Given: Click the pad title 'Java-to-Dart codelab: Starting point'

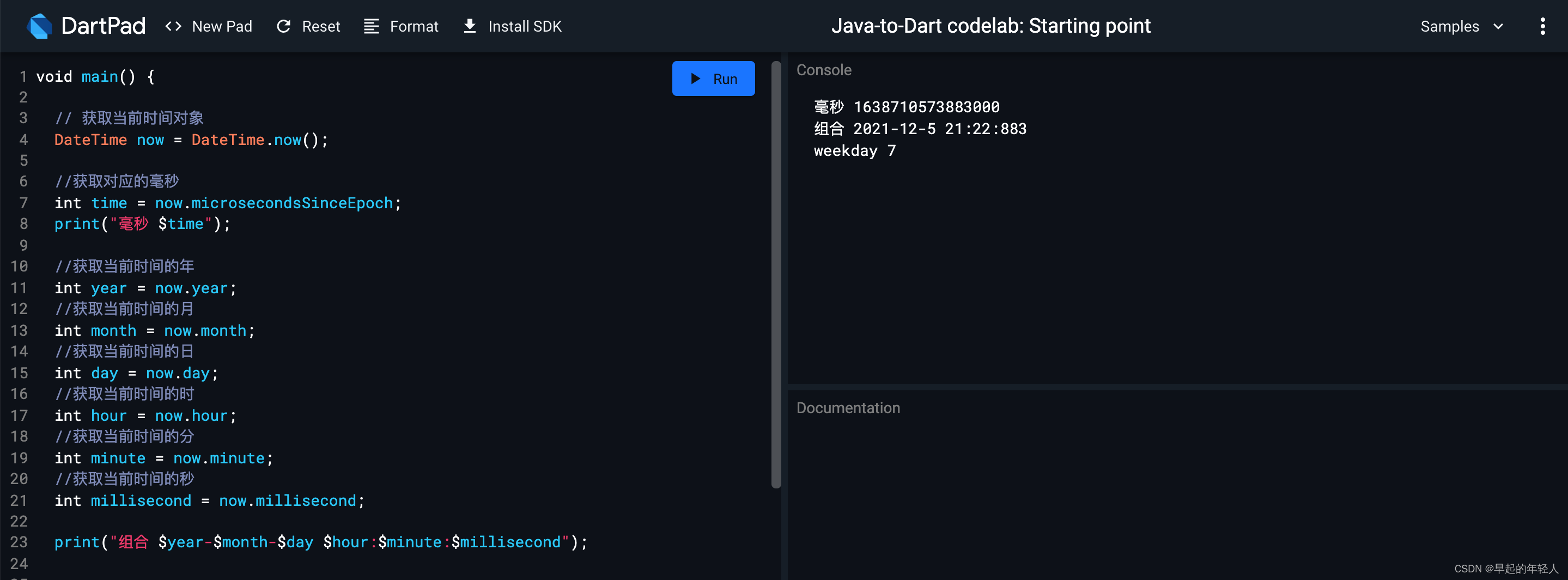Looking at the screenshot, I should (990, 26).
